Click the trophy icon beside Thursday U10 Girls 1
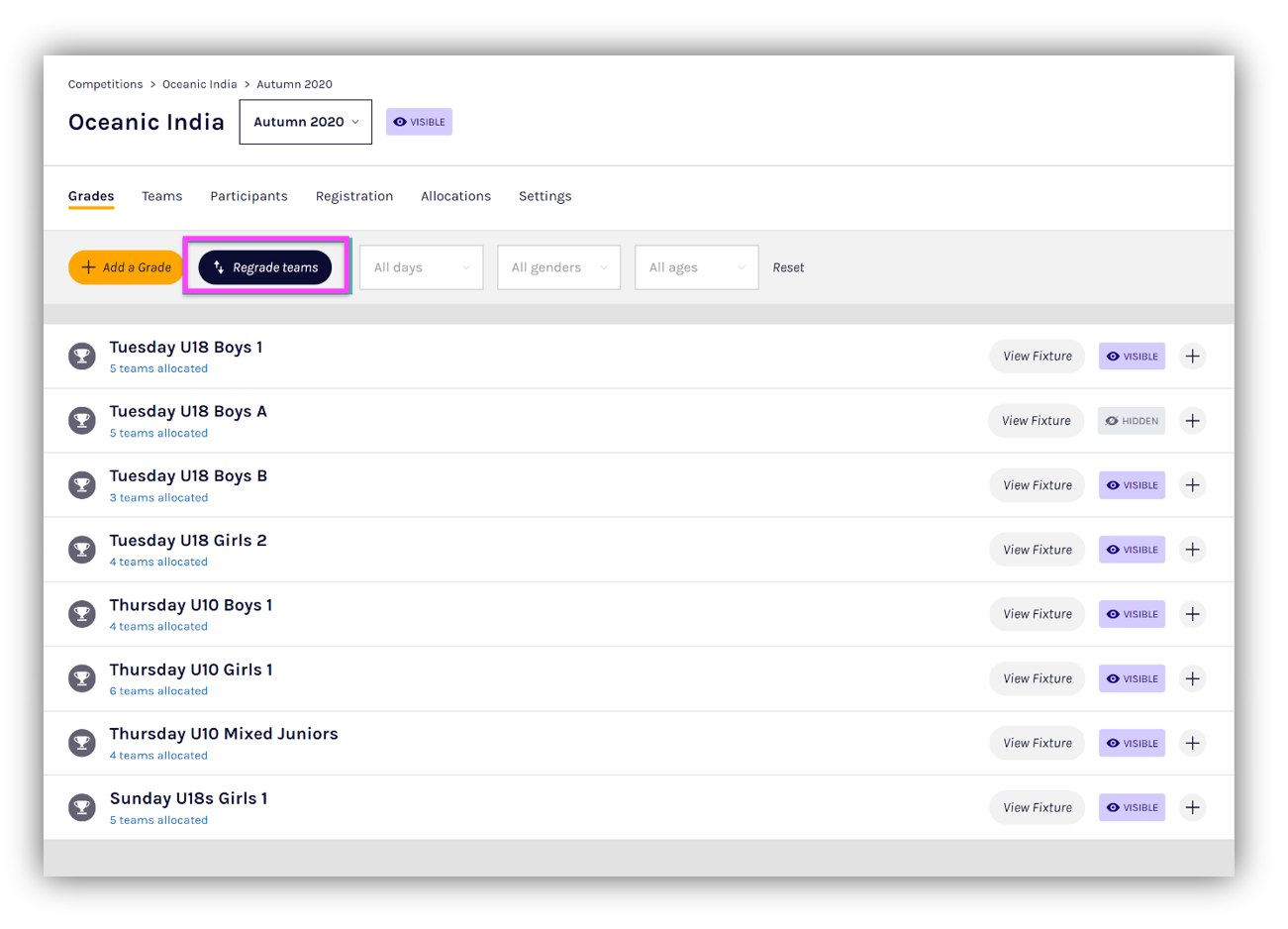The image size is (1288, 929). click(82, 678)
